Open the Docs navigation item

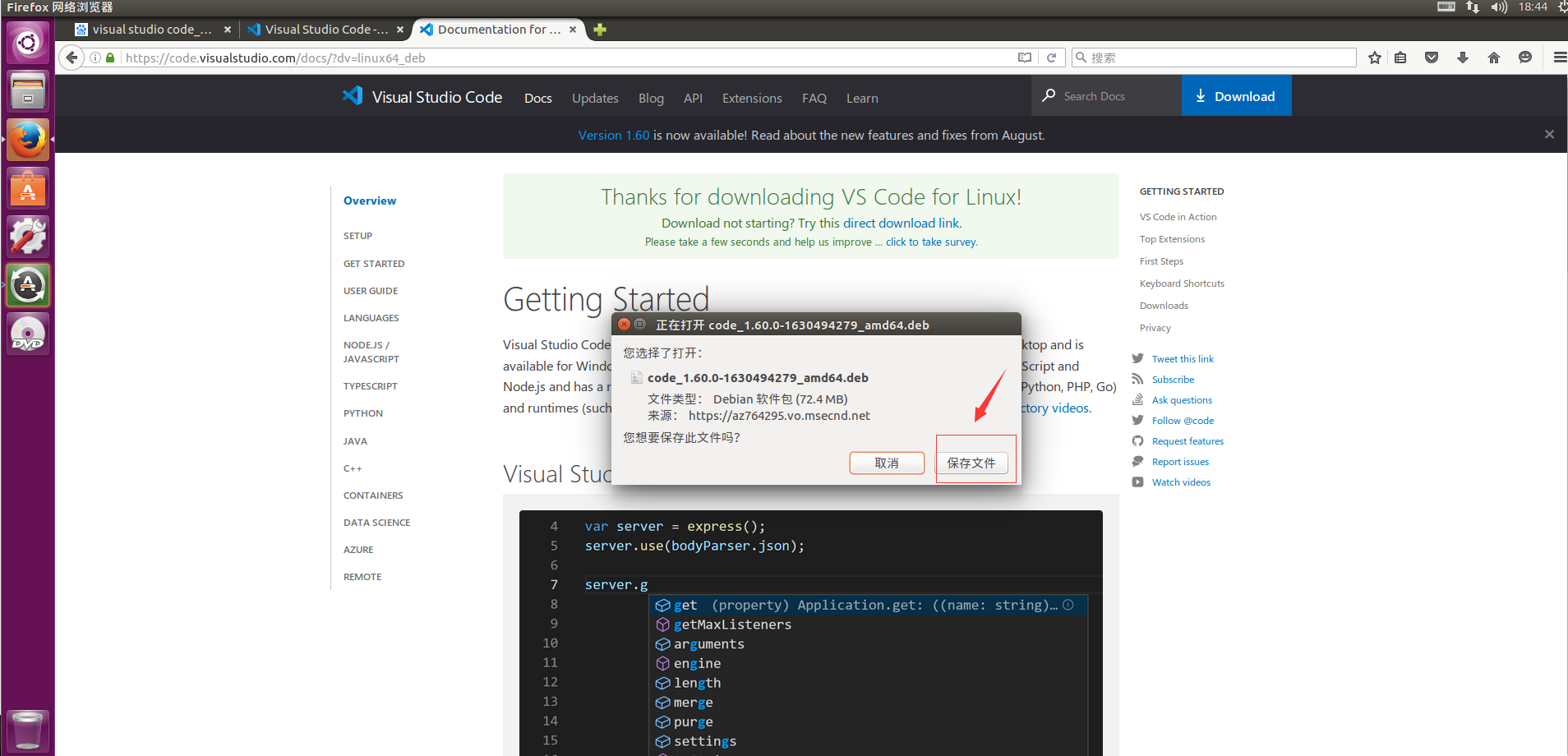(538, 98)
